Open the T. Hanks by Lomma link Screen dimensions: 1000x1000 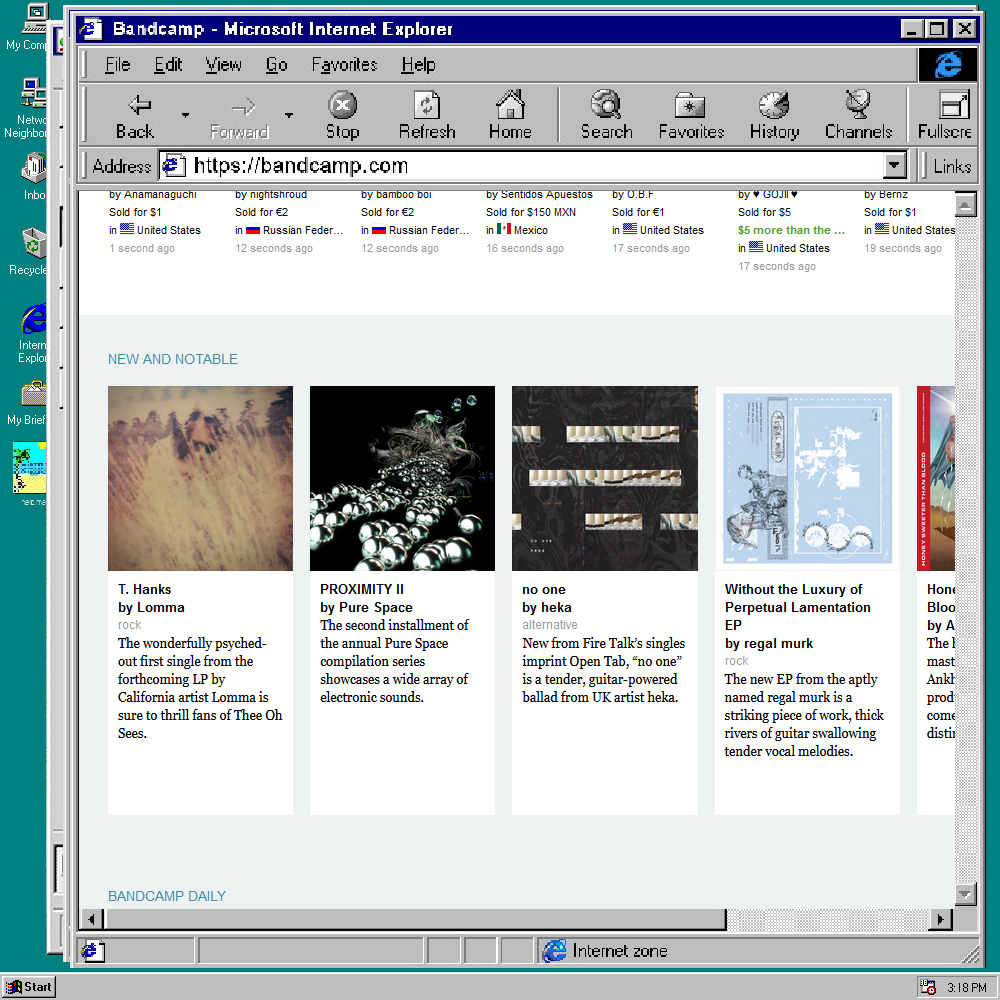click(x=151, y=598)
